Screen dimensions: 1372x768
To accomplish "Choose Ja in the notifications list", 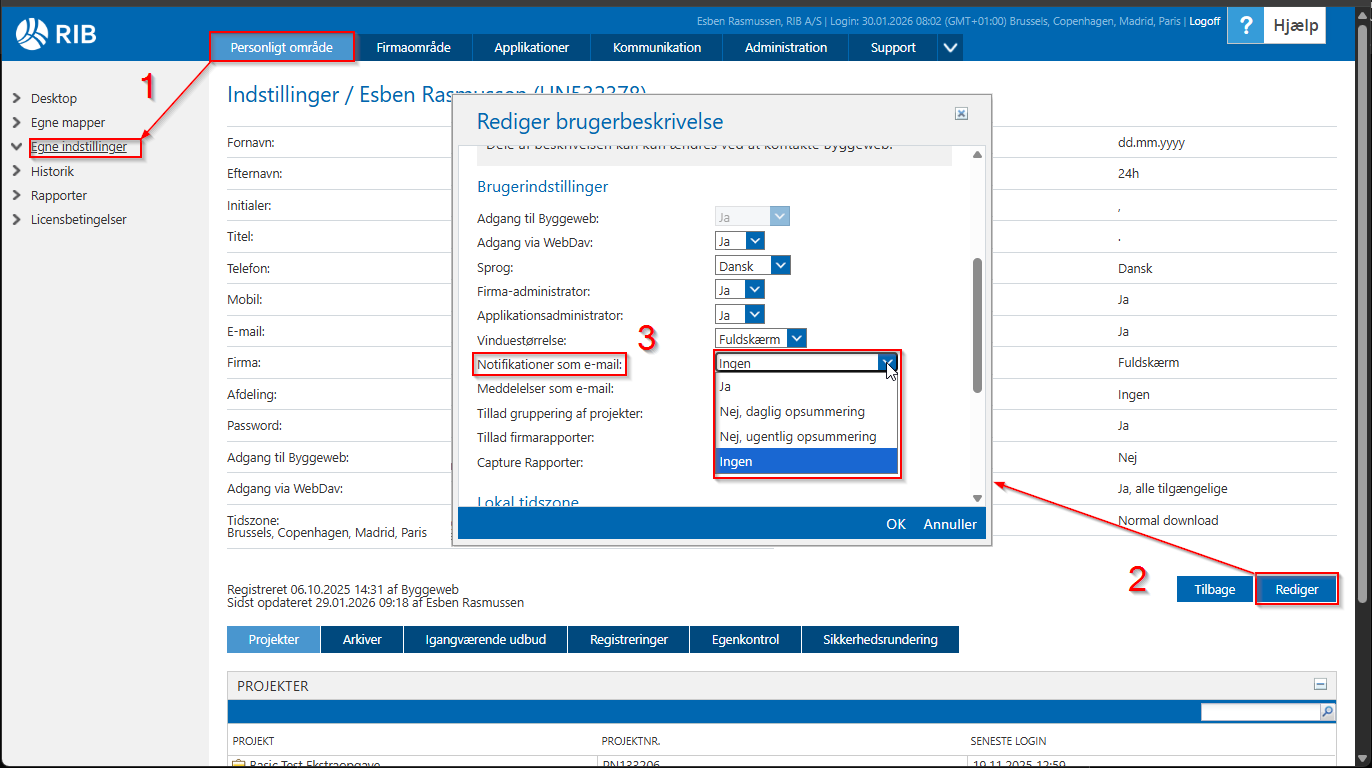I will click(806, 386).
